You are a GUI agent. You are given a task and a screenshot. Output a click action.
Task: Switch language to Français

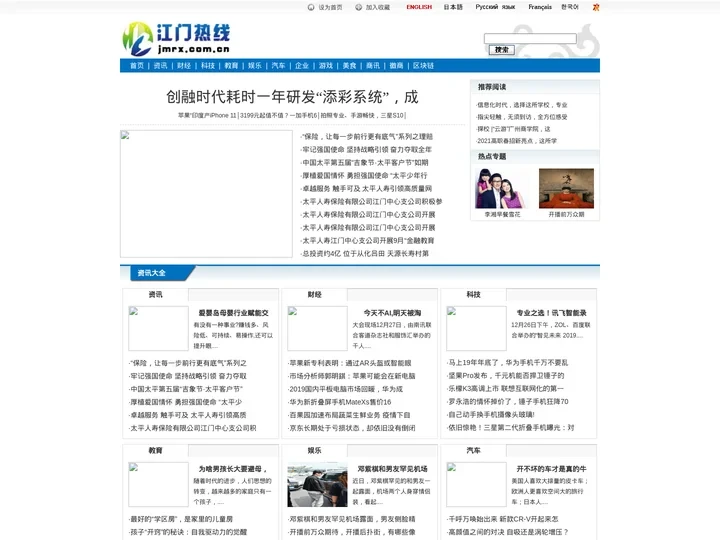pyautogui.click(x=540, y=7)
